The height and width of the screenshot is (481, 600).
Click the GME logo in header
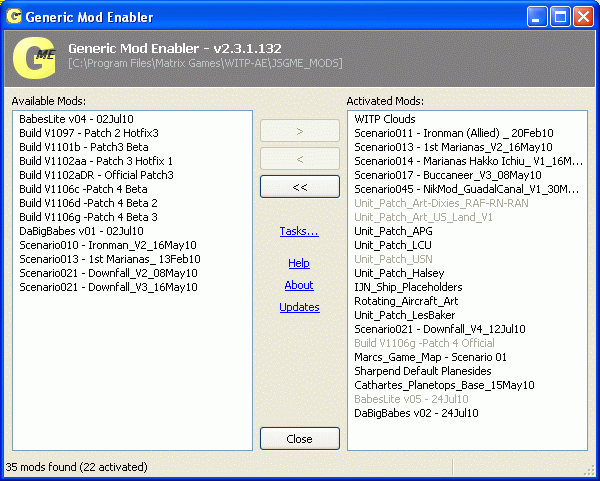click(34, 58)
